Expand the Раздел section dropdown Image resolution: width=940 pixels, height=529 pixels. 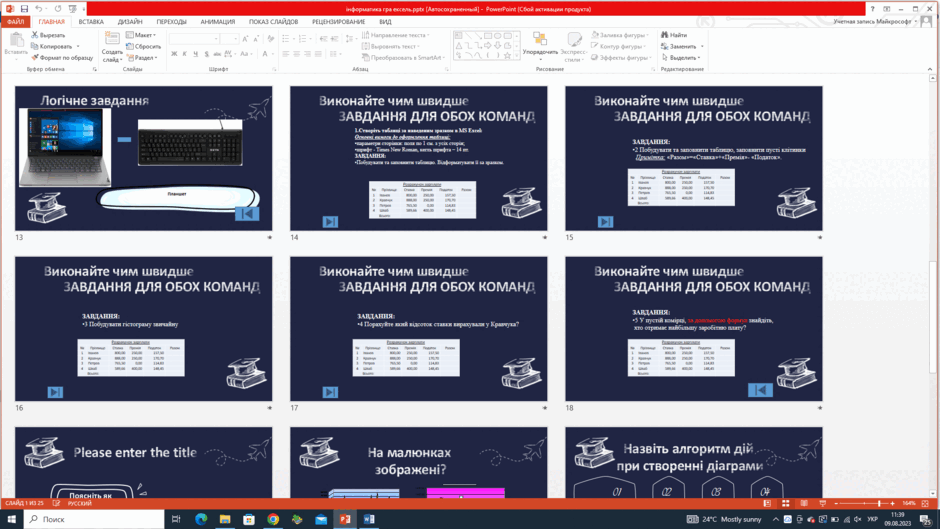pyautogui.click(x=142, y=58)
